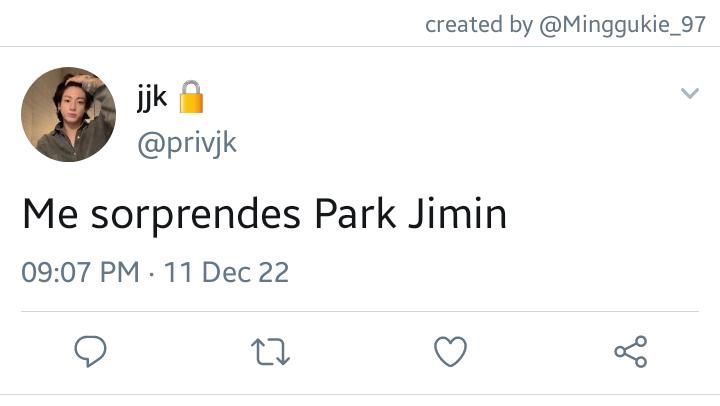
Task: Click the dot separator between time and date
Action: tap(152, 275)
